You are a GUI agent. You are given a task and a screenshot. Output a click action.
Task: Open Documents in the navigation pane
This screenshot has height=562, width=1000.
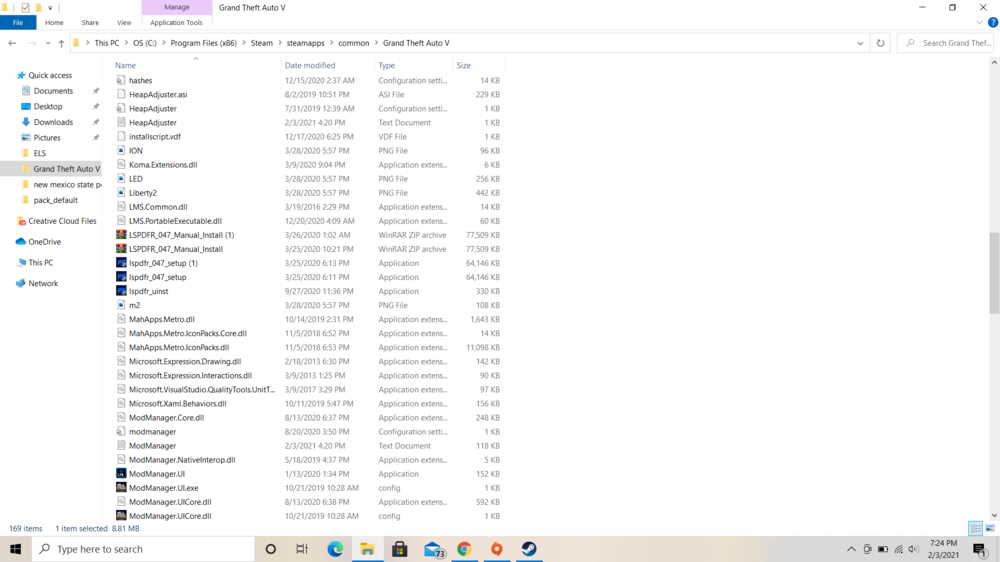[53, 91]
